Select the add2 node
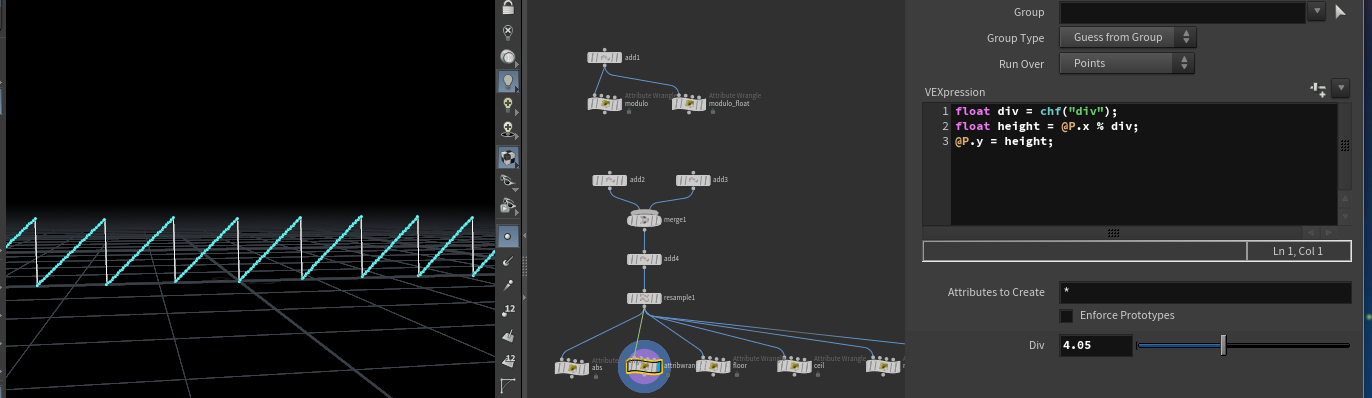The height and width of the screenshot is (398, 1372). click(x=609, y=180)
